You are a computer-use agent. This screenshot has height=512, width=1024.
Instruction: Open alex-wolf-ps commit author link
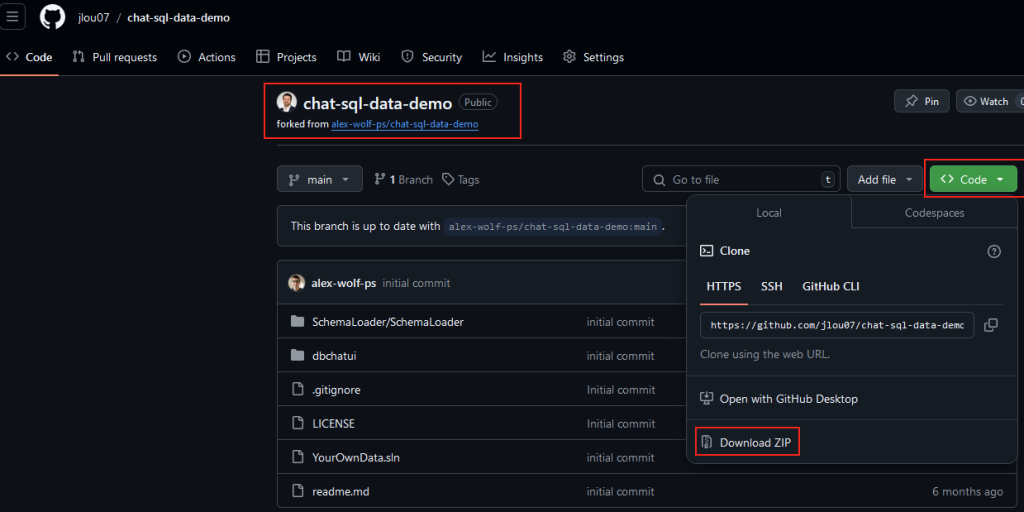point(344,283)
